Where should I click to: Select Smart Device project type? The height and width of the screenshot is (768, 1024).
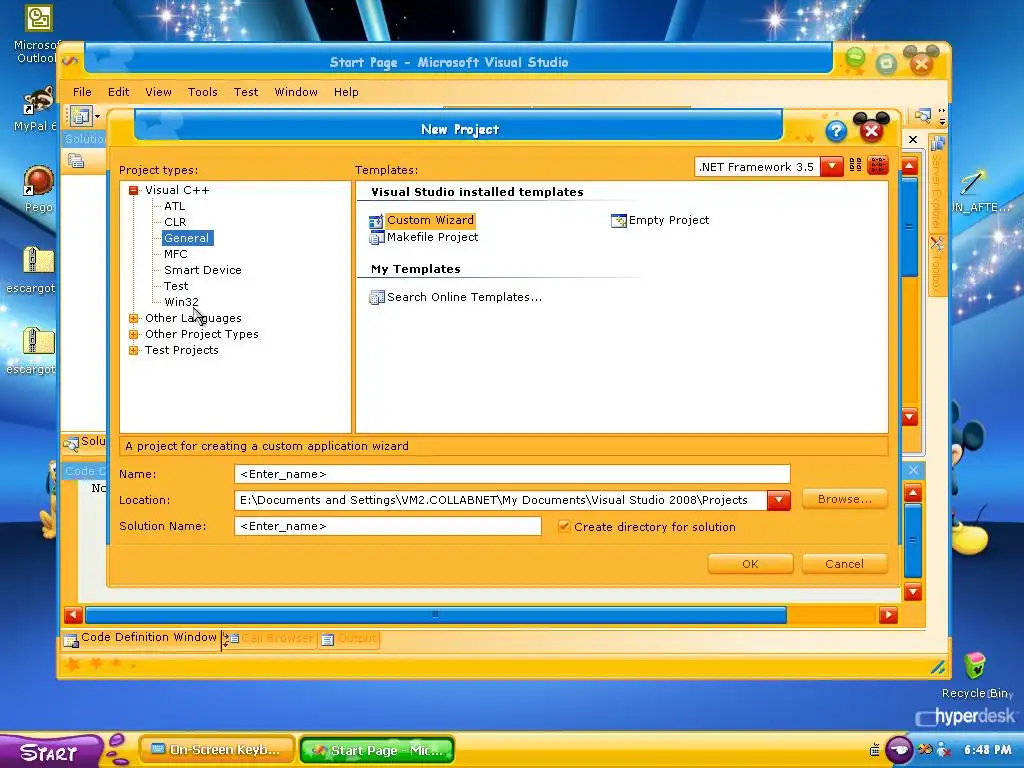(x=202, y=270)
